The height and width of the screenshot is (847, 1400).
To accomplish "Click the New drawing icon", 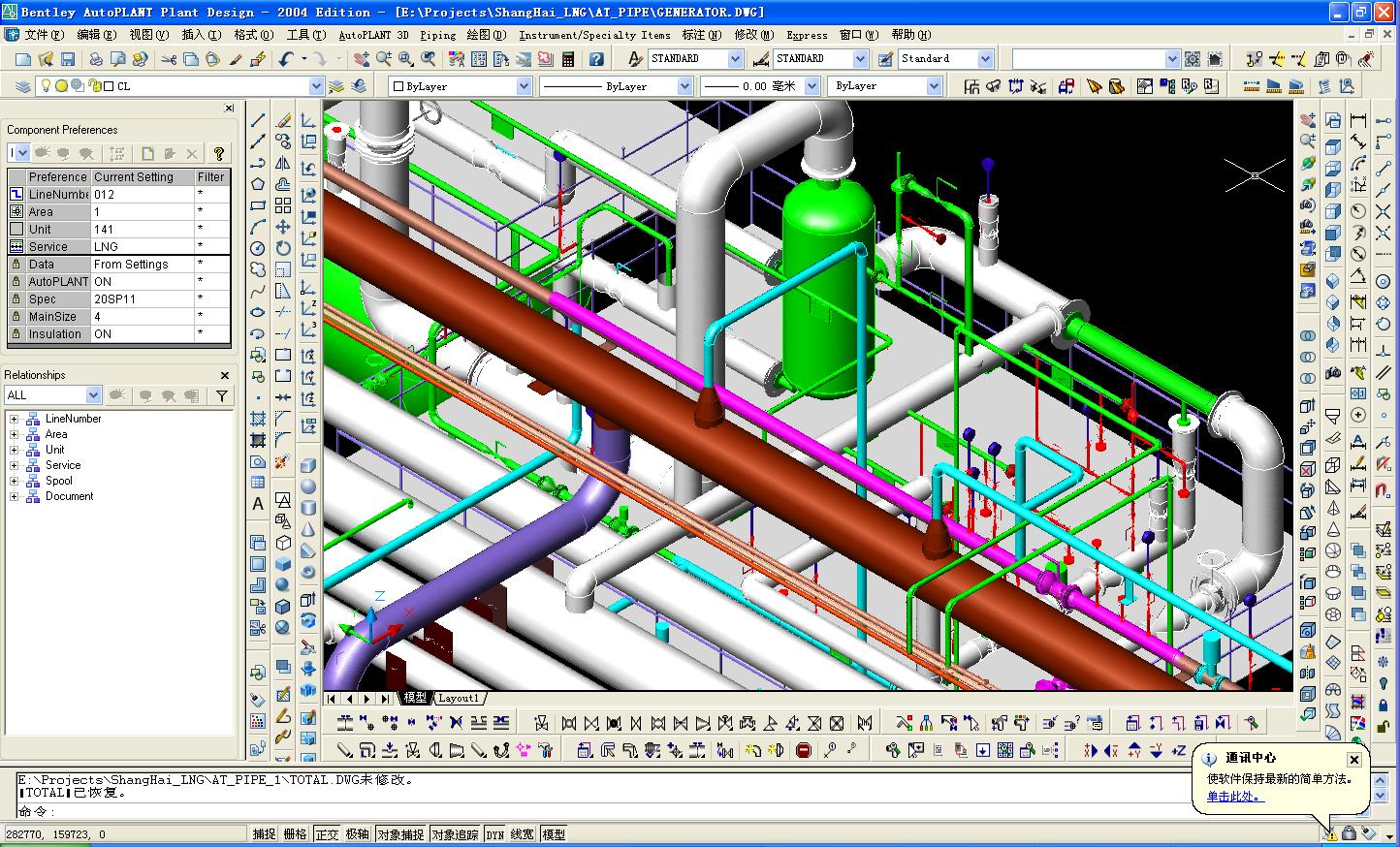I will point(23,59).
